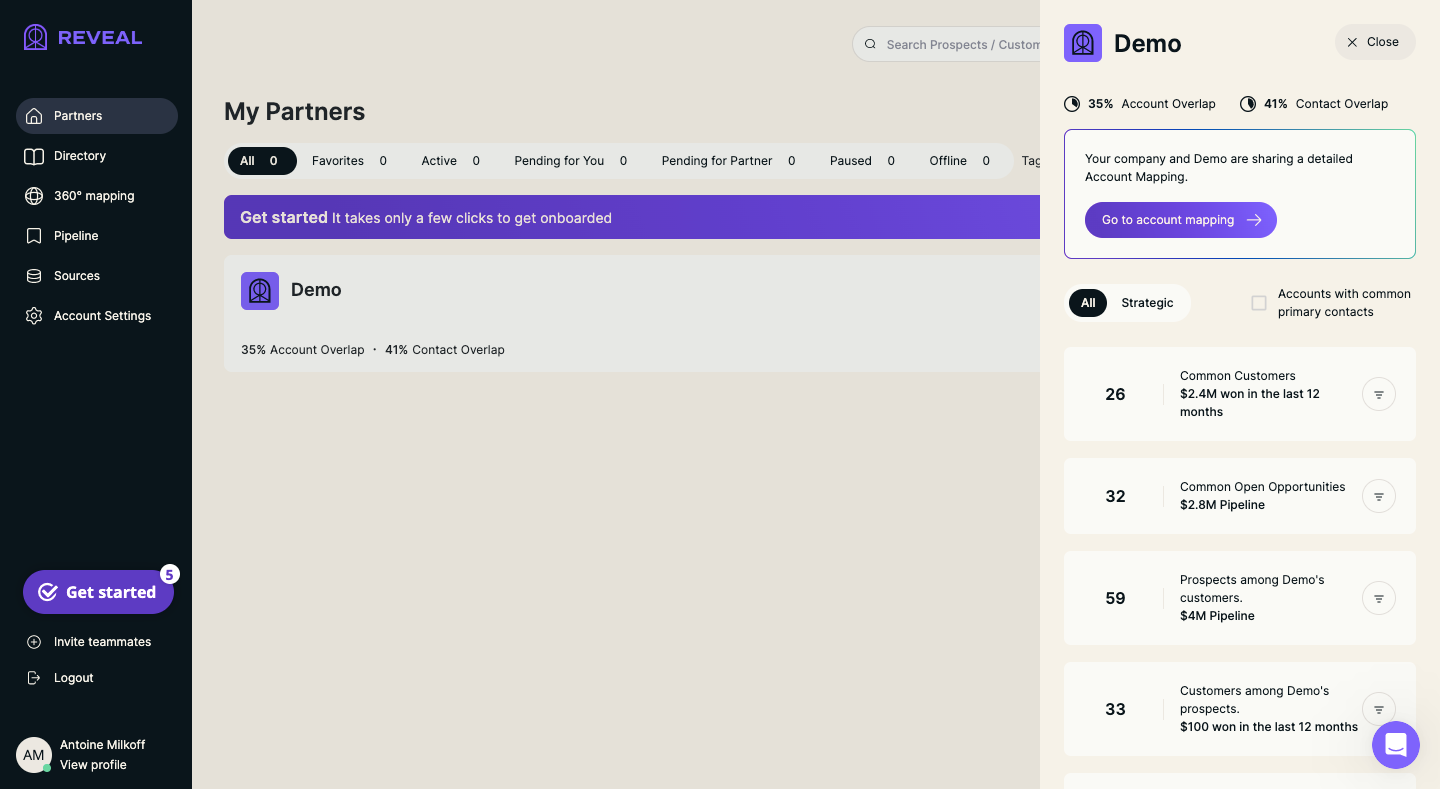Focus the Search Prospects / Customers field
The height and width of the screenshot is (789, 1440).
pos(946,44)
